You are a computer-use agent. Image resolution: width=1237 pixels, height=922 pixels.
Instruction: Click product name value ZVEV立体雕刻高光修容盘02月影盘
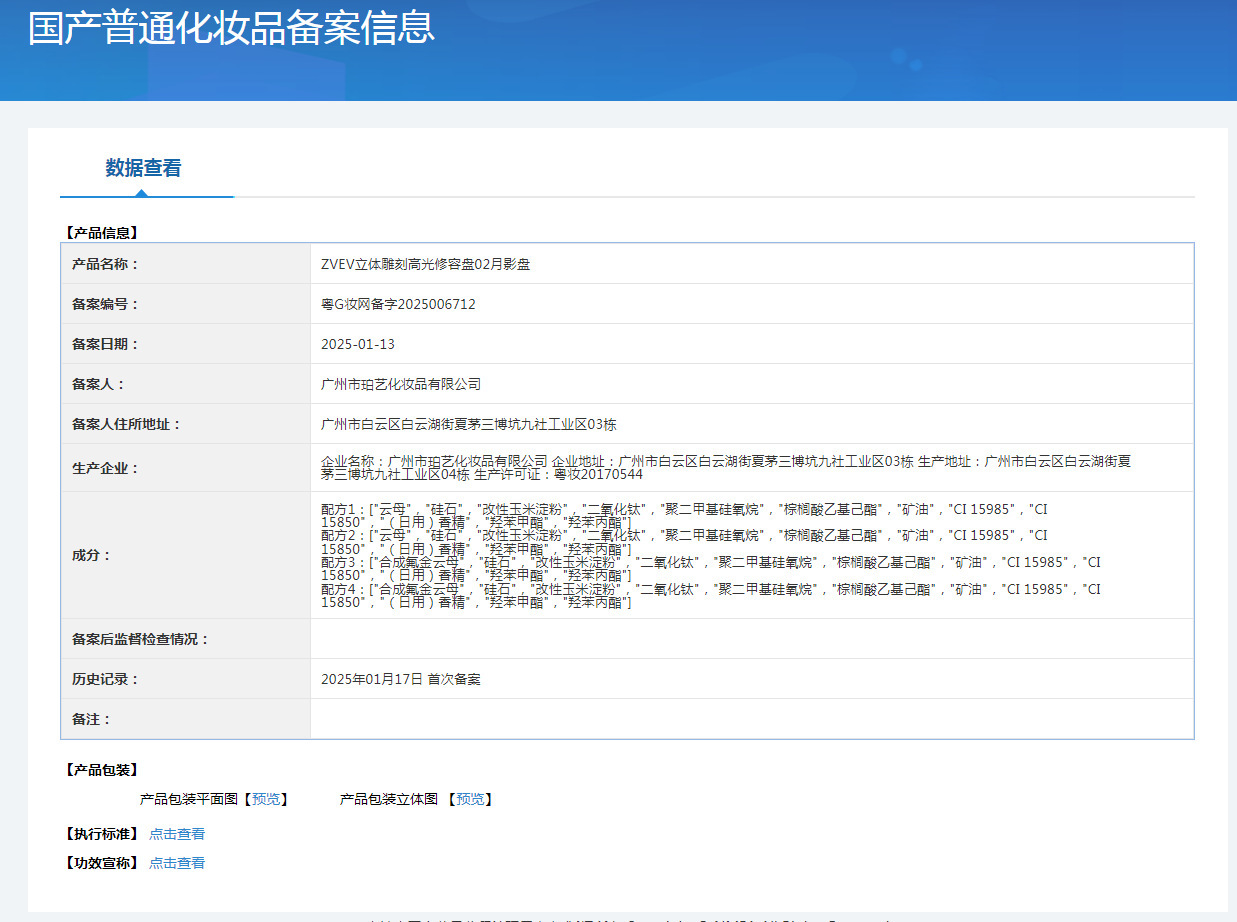point(425,264)
